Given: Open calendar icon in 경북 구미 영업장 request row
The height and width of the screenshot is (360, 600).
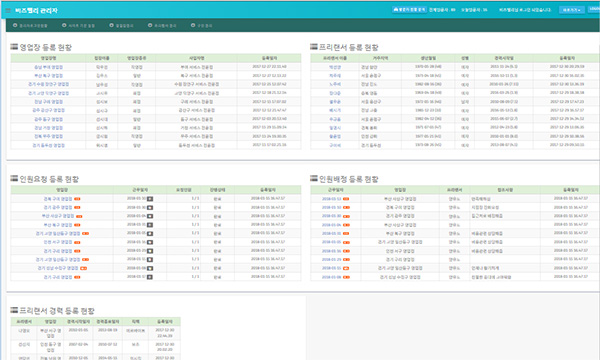Looking at the screenshot, I should [150, 199].
